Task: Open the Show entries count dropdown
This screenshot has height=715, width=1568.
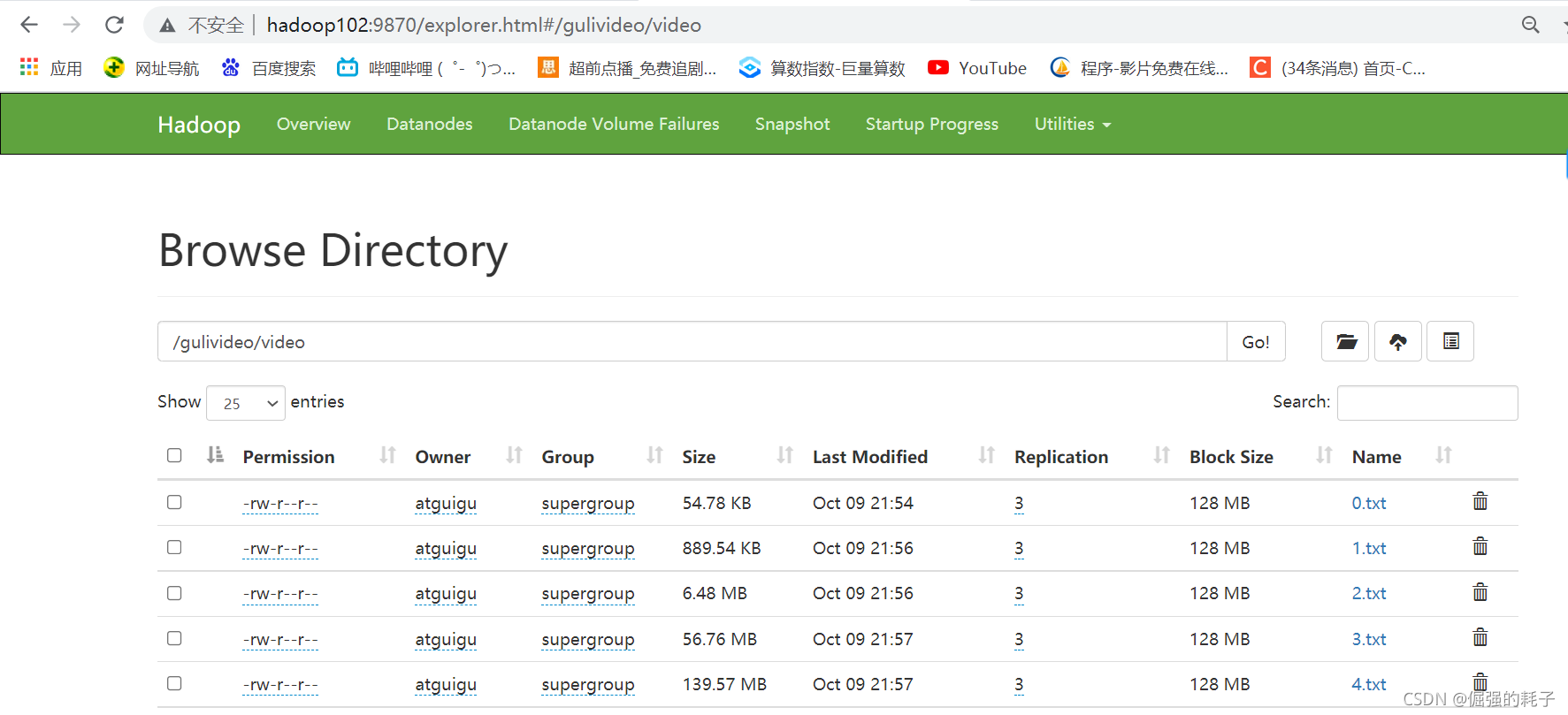Action: [246, 403]
